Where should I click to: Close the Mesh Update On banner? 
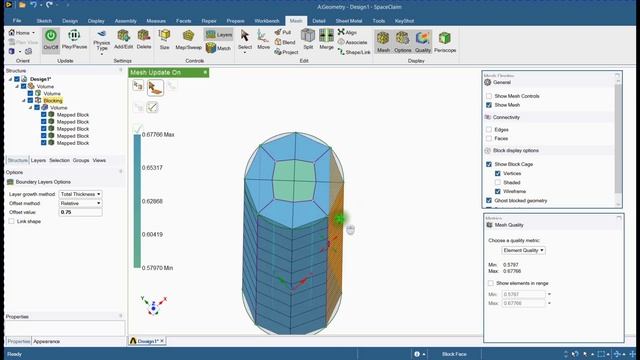click(x=205, y=72)
